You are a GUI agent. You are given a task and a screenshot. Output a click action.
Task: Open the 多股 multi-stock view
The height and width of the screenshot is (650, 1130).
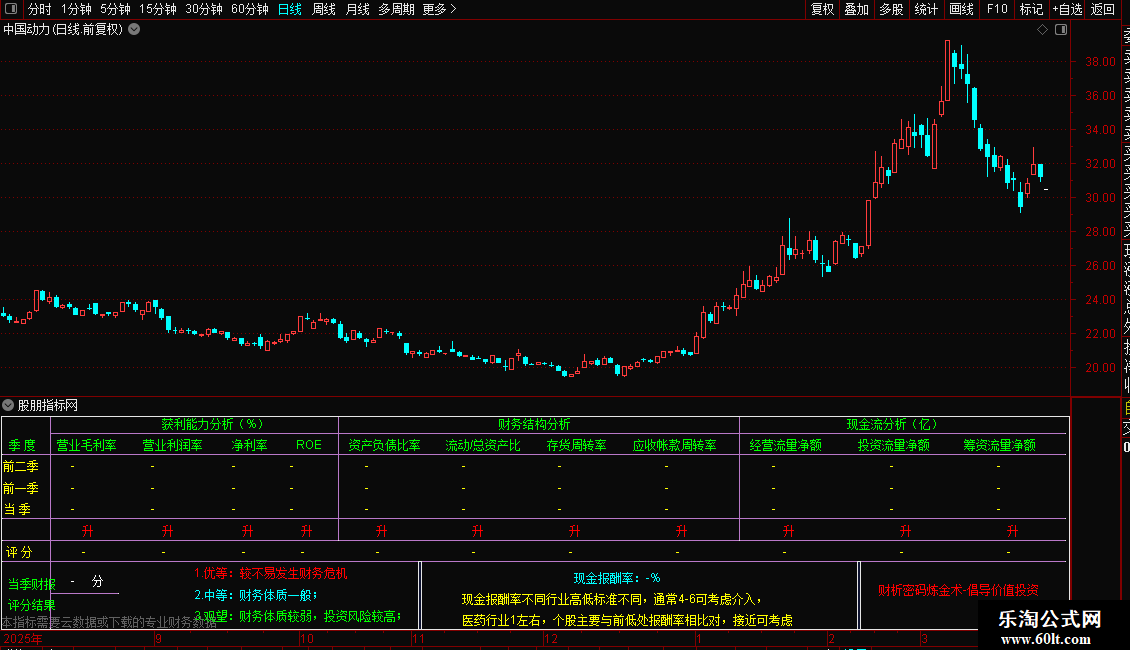(891, 9)
